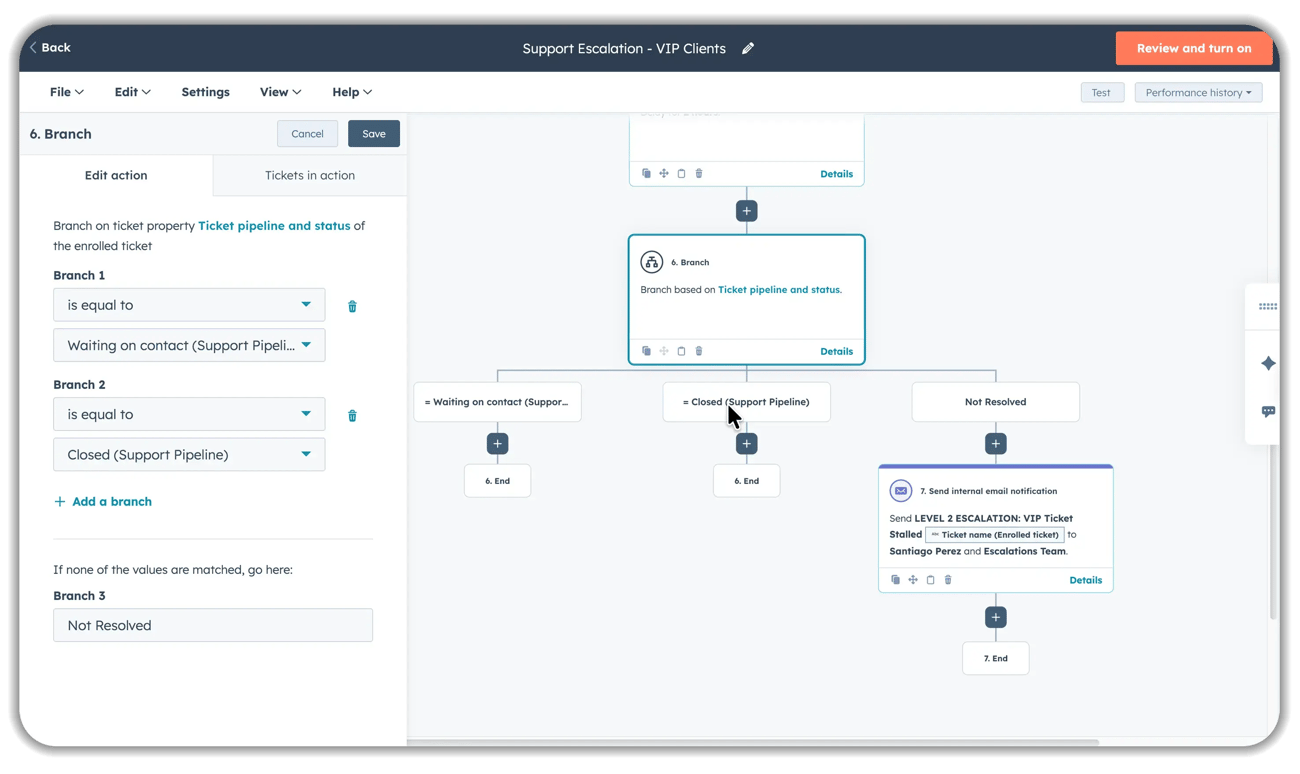1300x774 pixels.
Task: Click the clipboard icon on the email action card
Action: [x=930, y=579]
